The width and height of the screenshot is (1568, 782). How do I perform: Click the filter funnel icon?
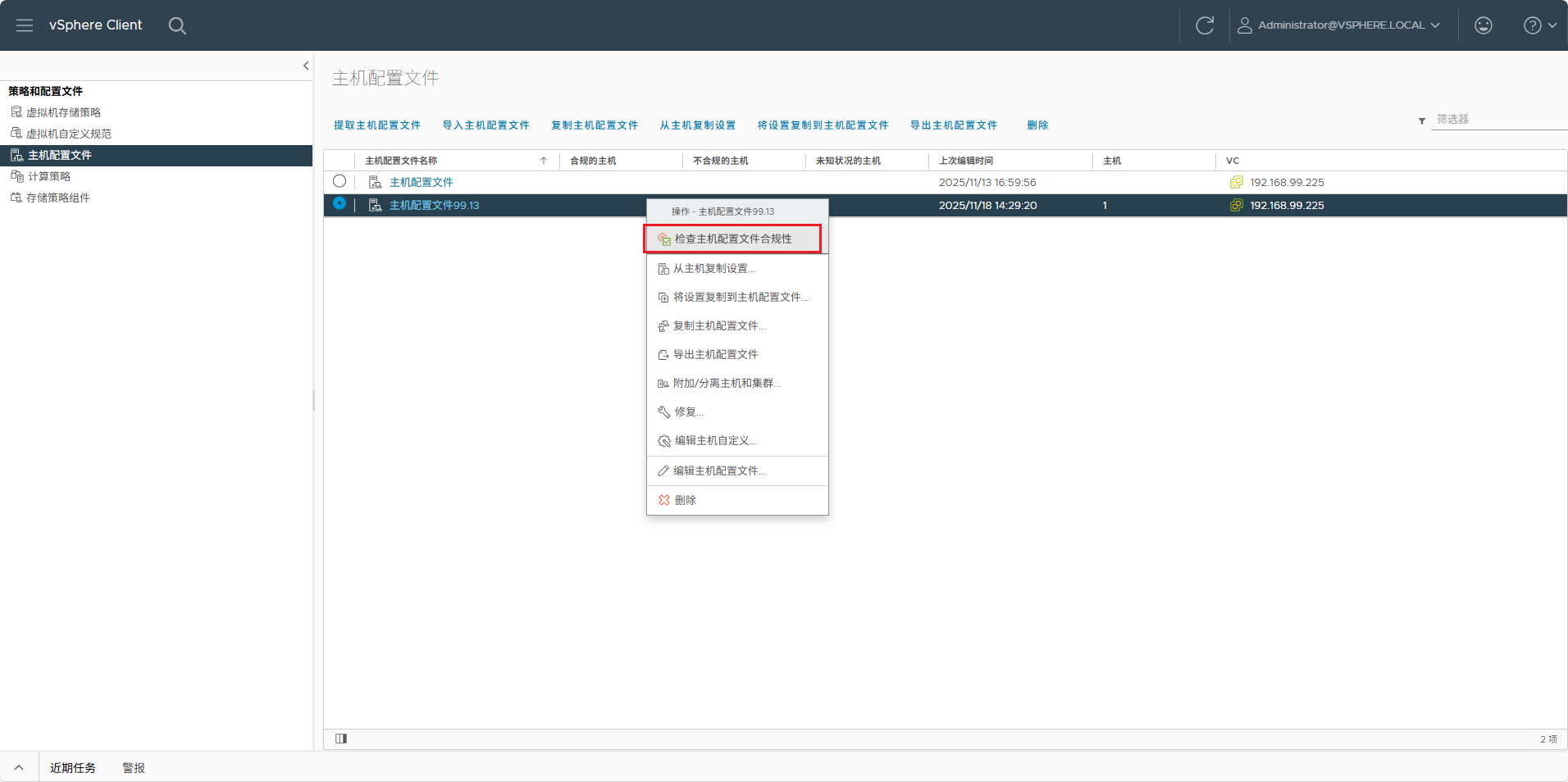point(1422,121)
